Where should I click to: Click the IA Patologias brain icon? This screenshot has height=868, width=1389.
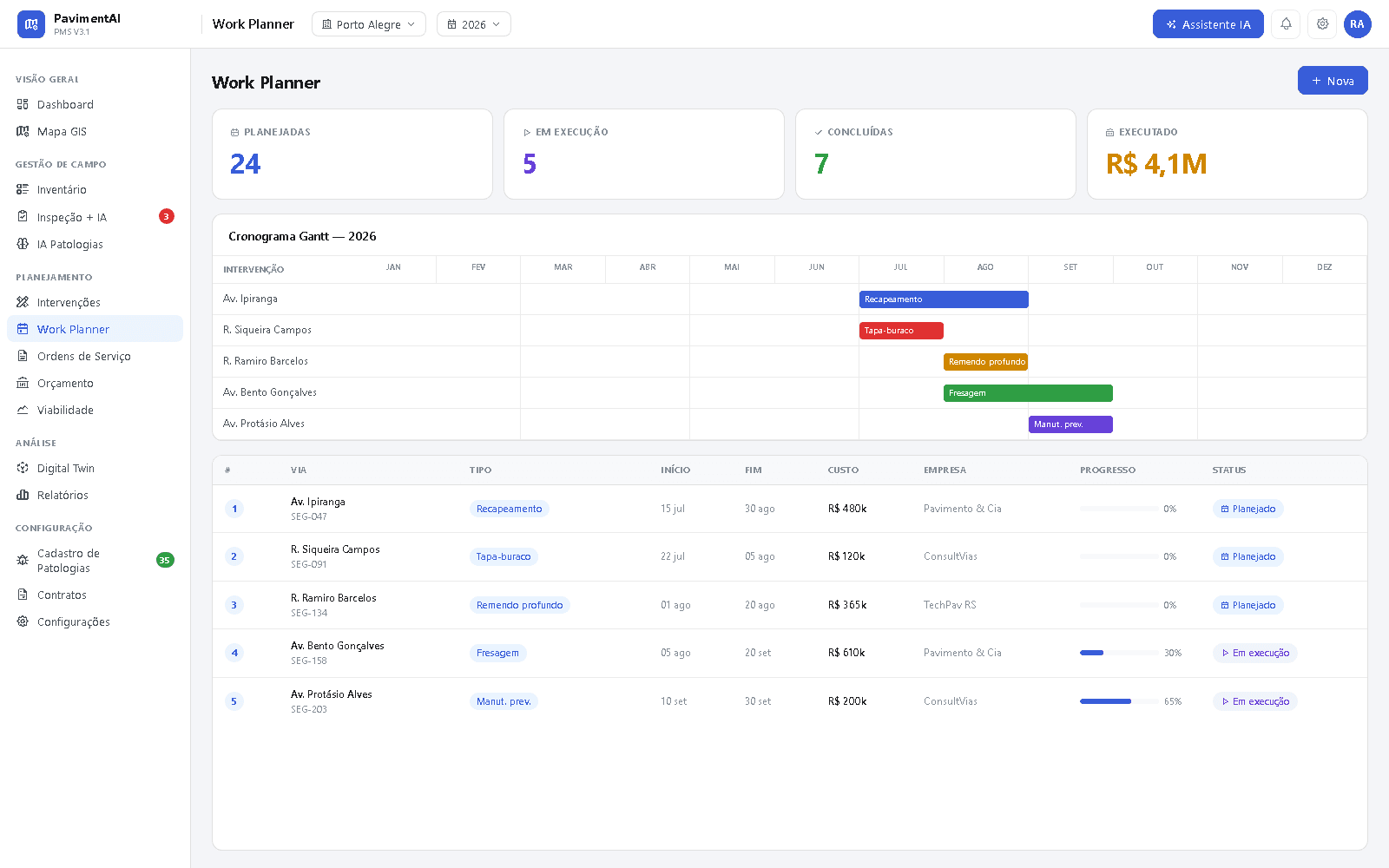[23, 244]
